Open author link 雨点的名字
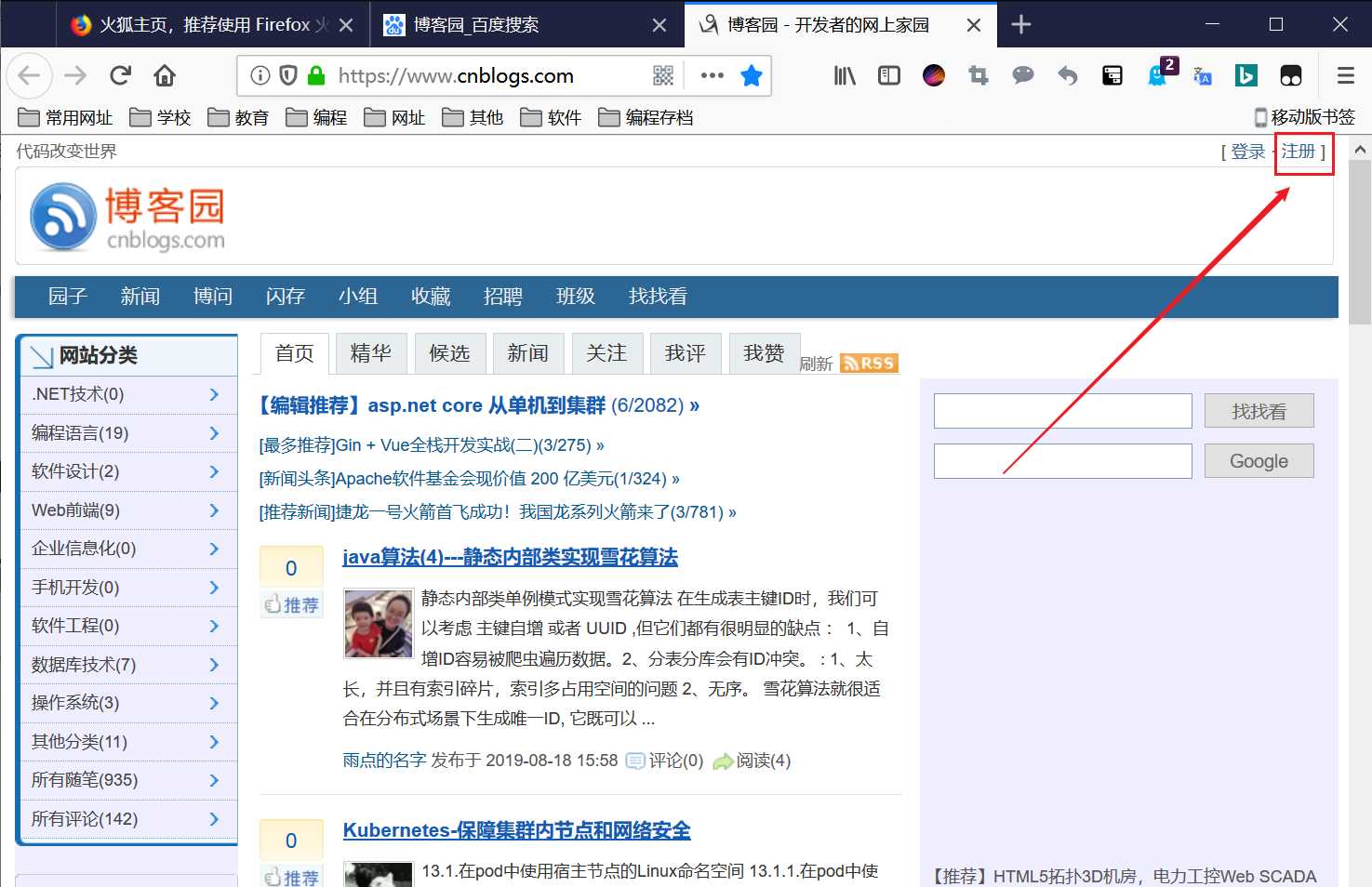Image resolution: width=1372 pixels, height=887 pixels. pyautogui.click(x=384, y=761)
